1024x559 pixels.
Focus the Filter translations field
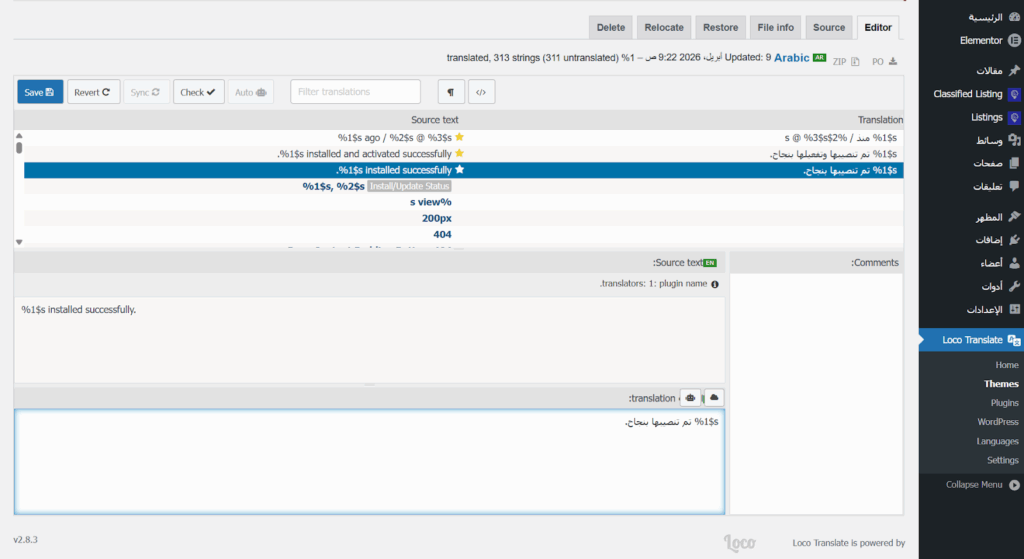coord(355,92)
